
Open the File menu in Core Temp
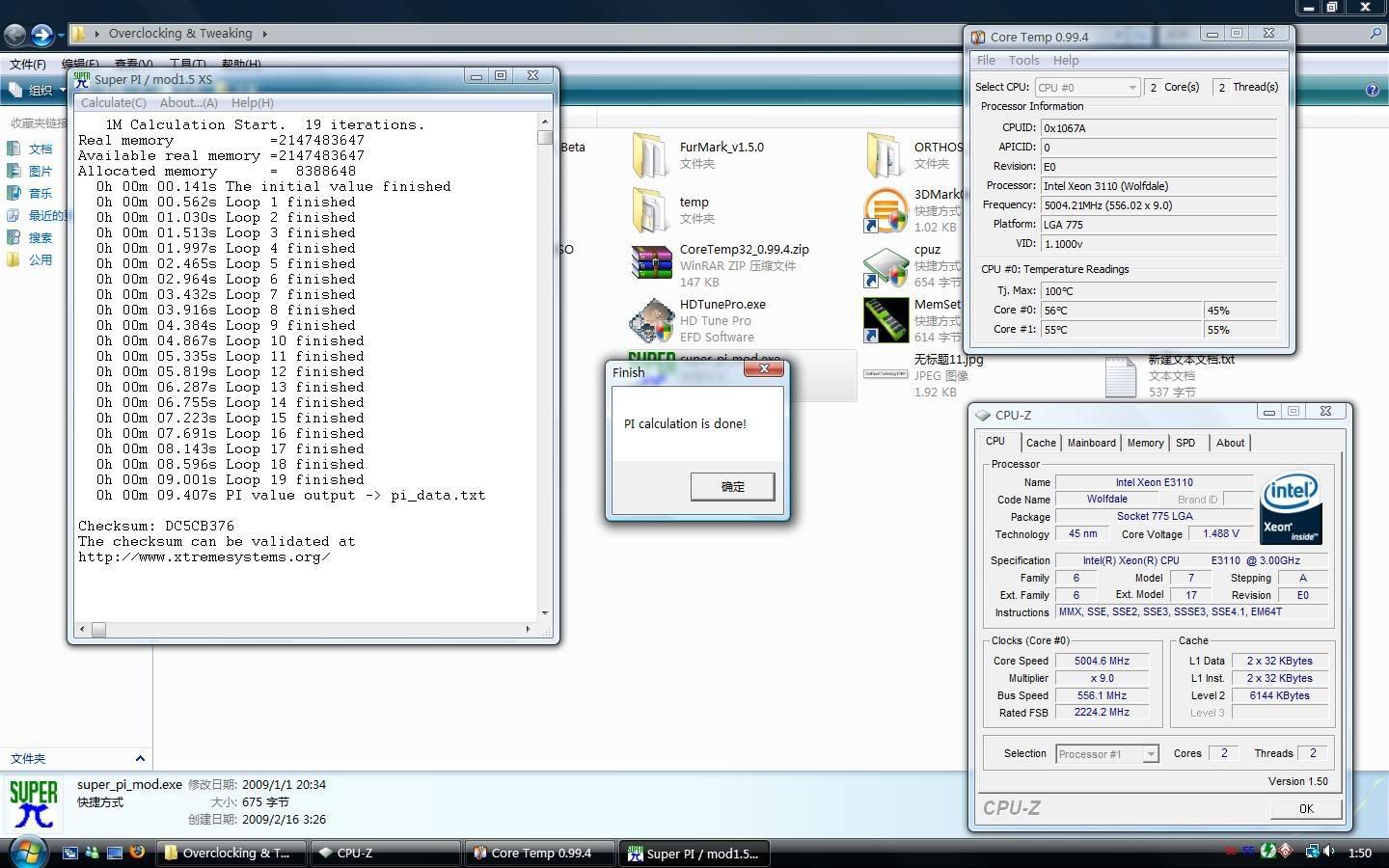[986, 60]
